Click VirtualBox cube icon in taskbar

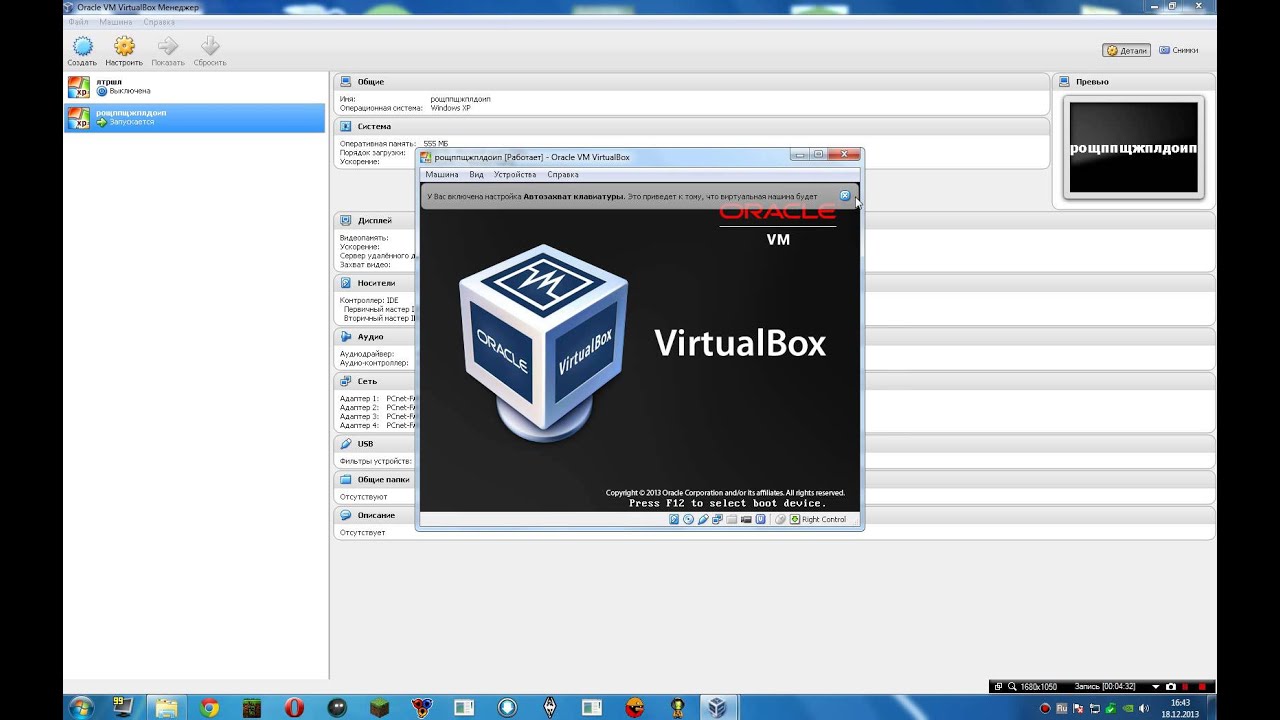click(717, 707)
